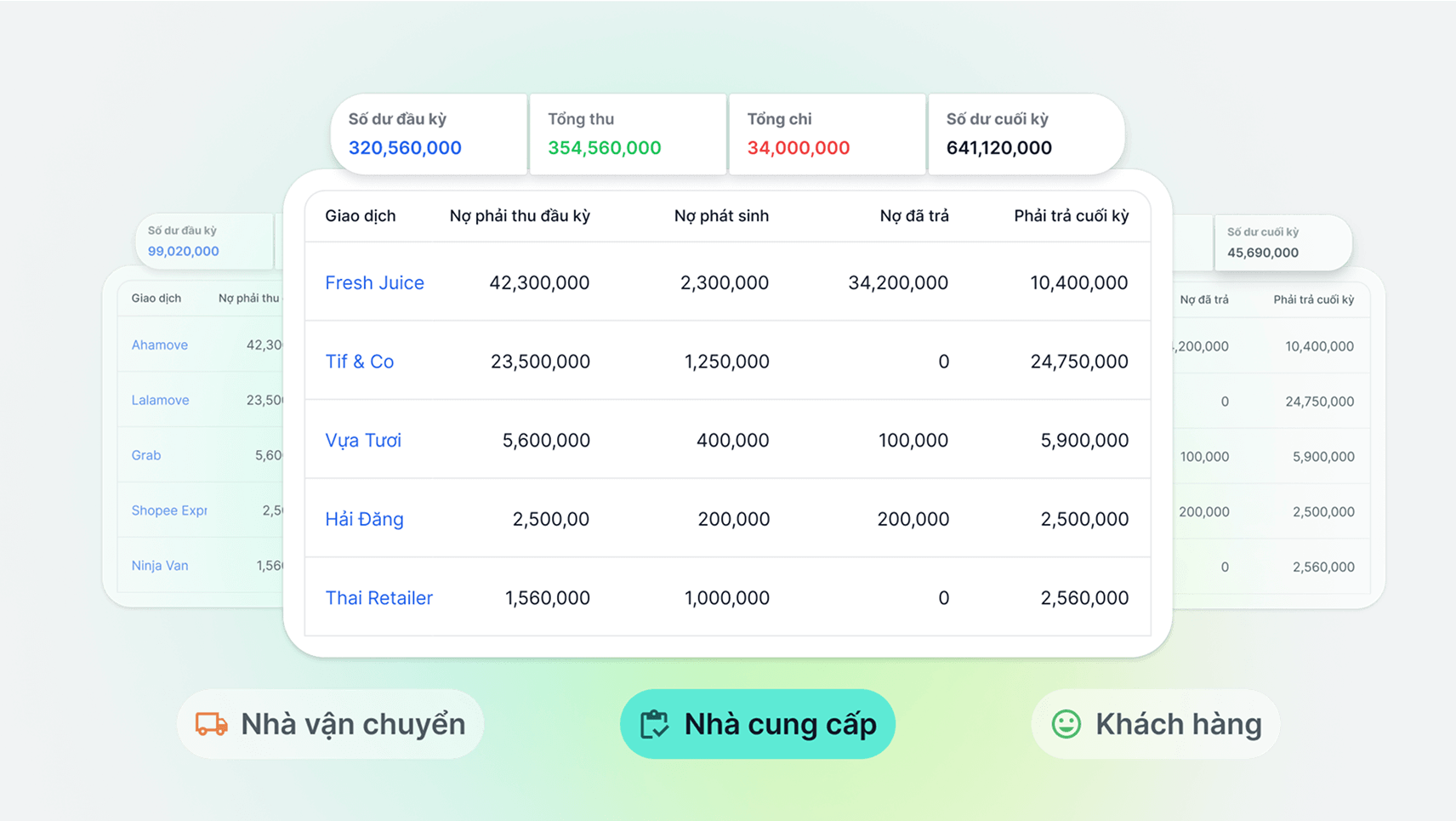Switch to the Nhà vận chuyển tab
Image resolution: width=1456 pixels, height=821 pixels.
point(330,724)
